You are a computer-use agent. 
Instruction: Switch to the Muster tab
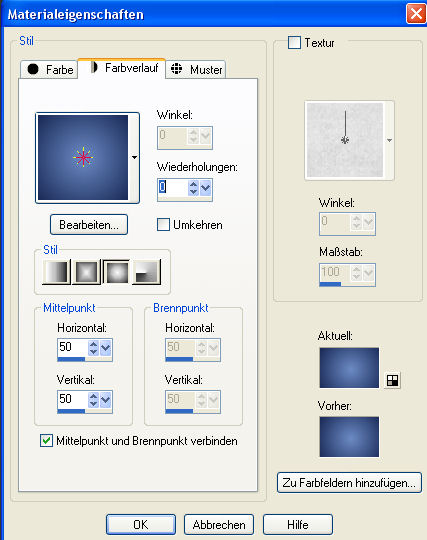coord(196,69)
